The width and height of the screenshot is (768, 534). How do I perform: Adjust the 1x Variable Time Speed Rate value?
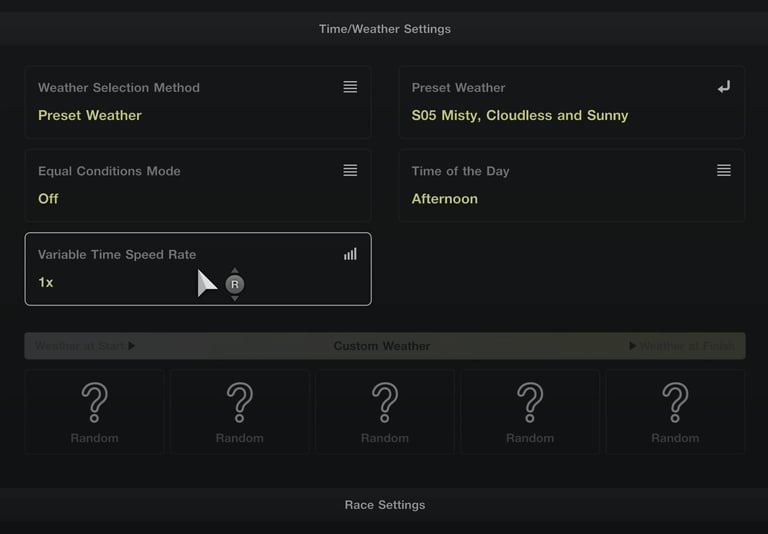[46, 283]
